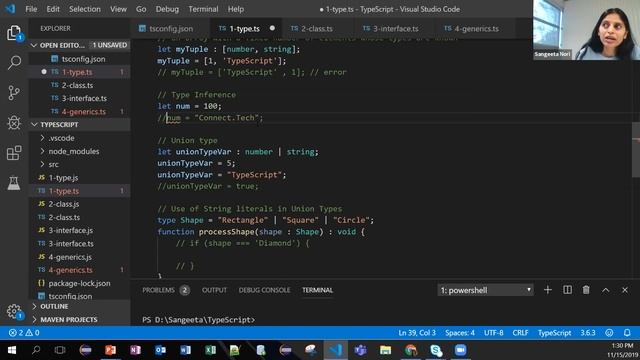Maximize the panel with up chevron

point(606,290)
